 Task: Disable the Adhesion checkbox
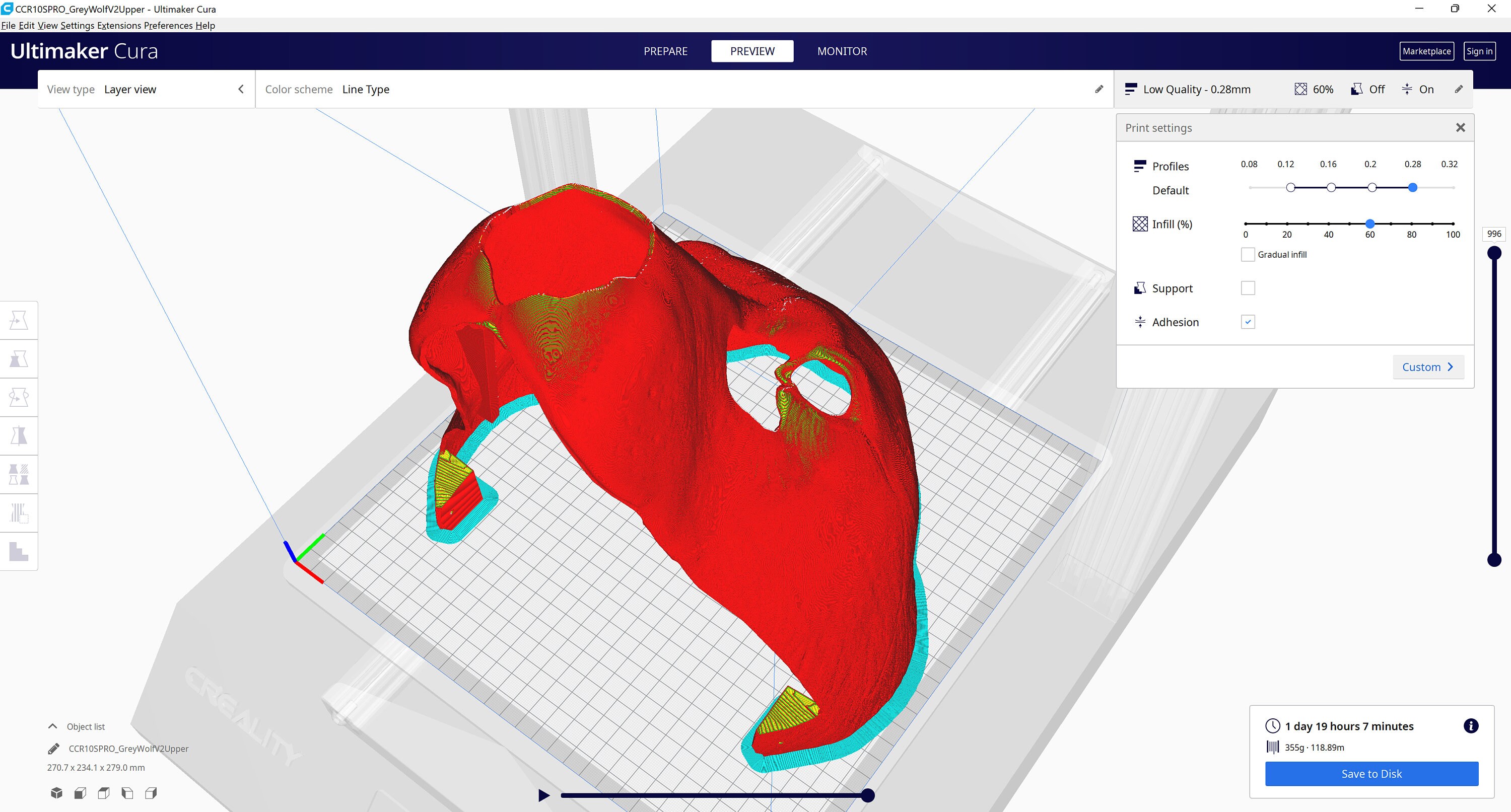point(1248,321)
